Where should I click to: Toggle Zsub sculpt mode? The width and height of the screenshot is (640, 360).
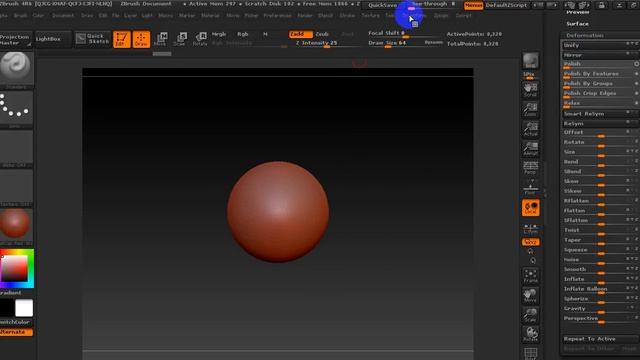322,34
